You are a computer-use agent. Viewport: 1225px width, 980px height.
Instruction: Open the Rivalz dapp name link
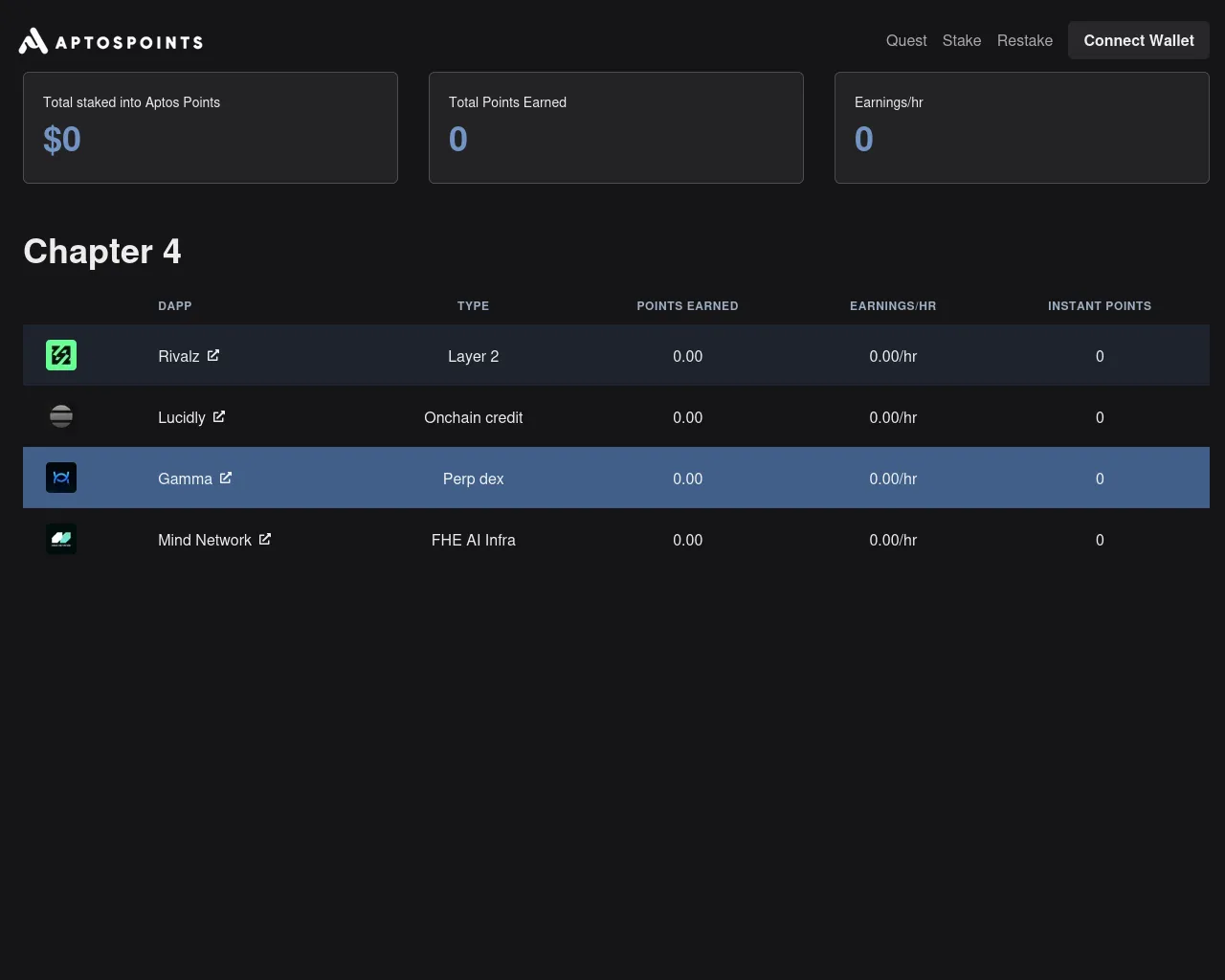pos(179,356)
